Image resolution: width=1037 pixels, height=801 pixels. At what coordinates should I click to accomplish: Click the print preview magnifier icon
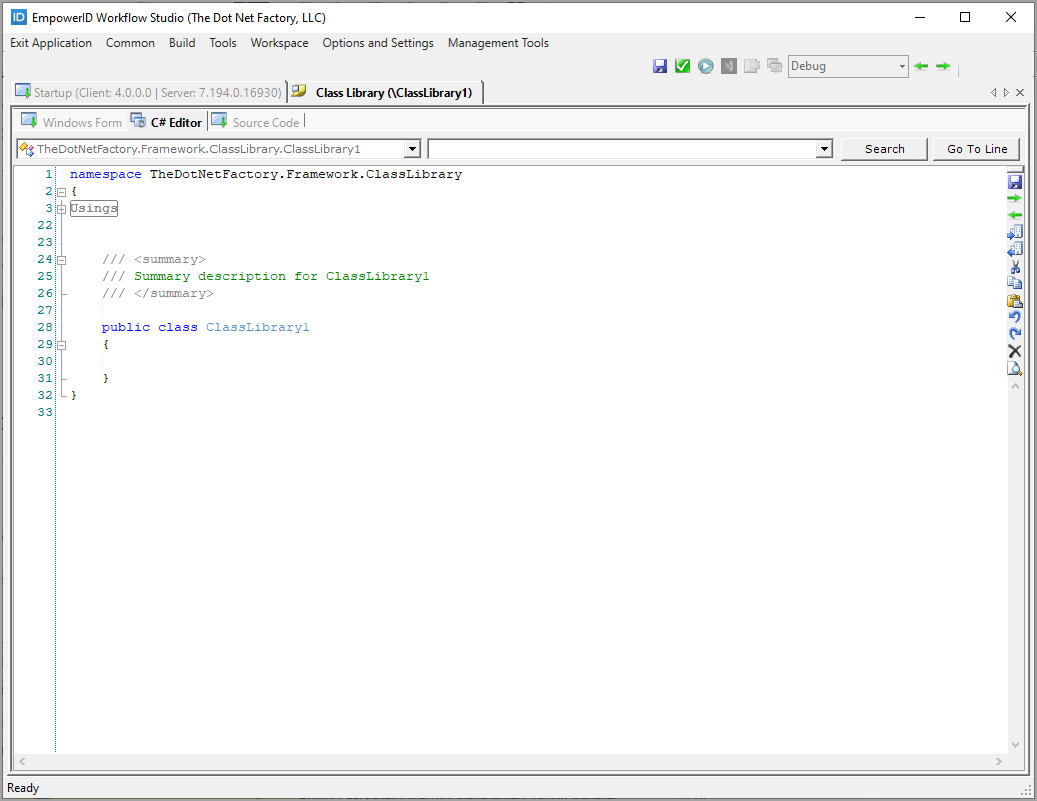click(x=1015, y=368)
